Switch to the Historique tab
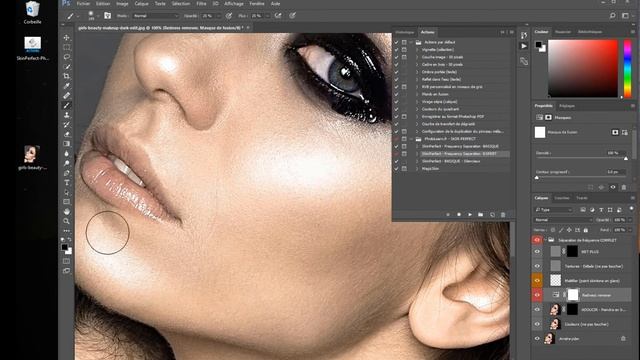Image resolution: width=640 pixels, height=360 pixels. 404,32
